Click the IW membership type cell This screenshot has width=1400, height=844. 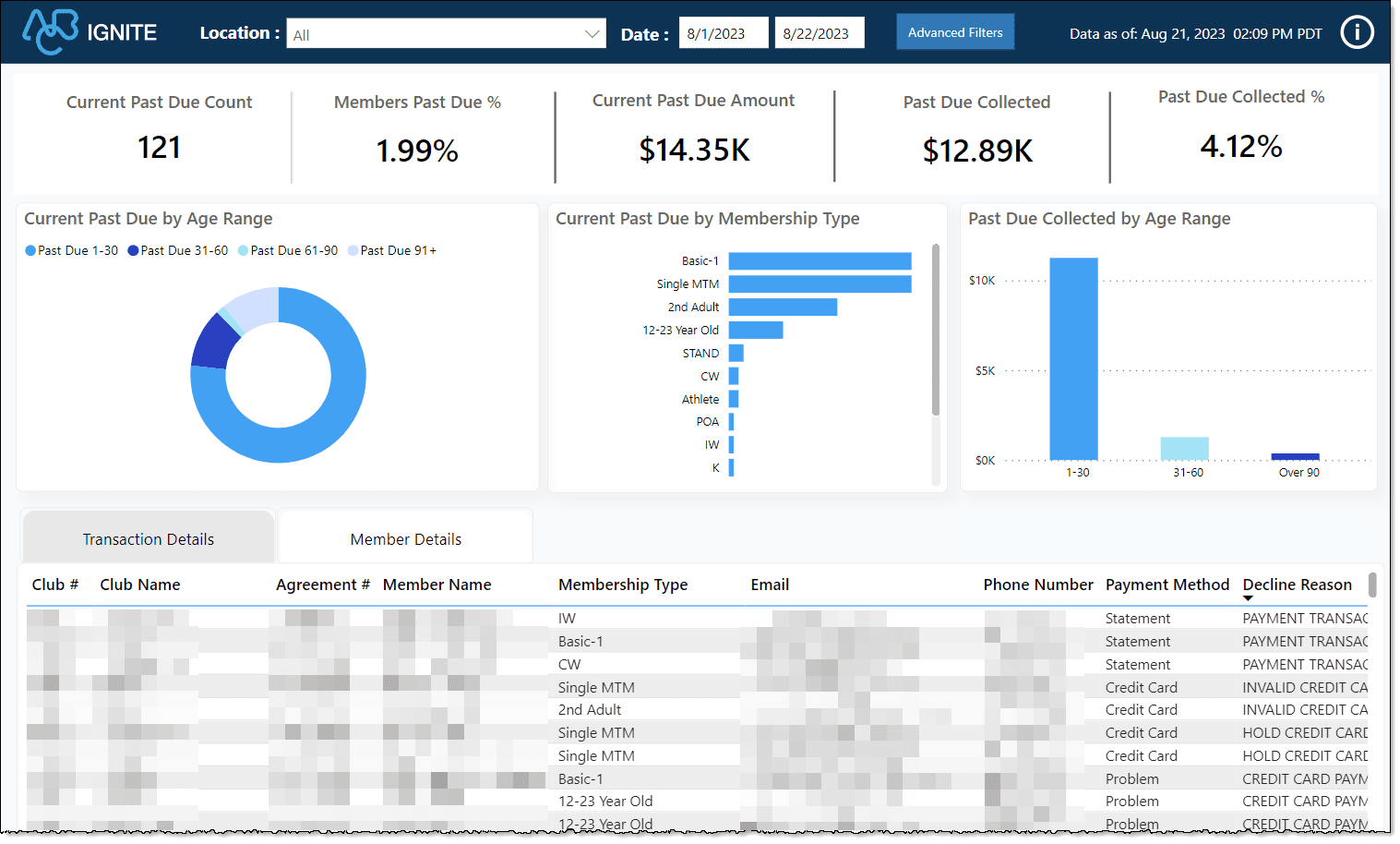(x=567, y=618)
